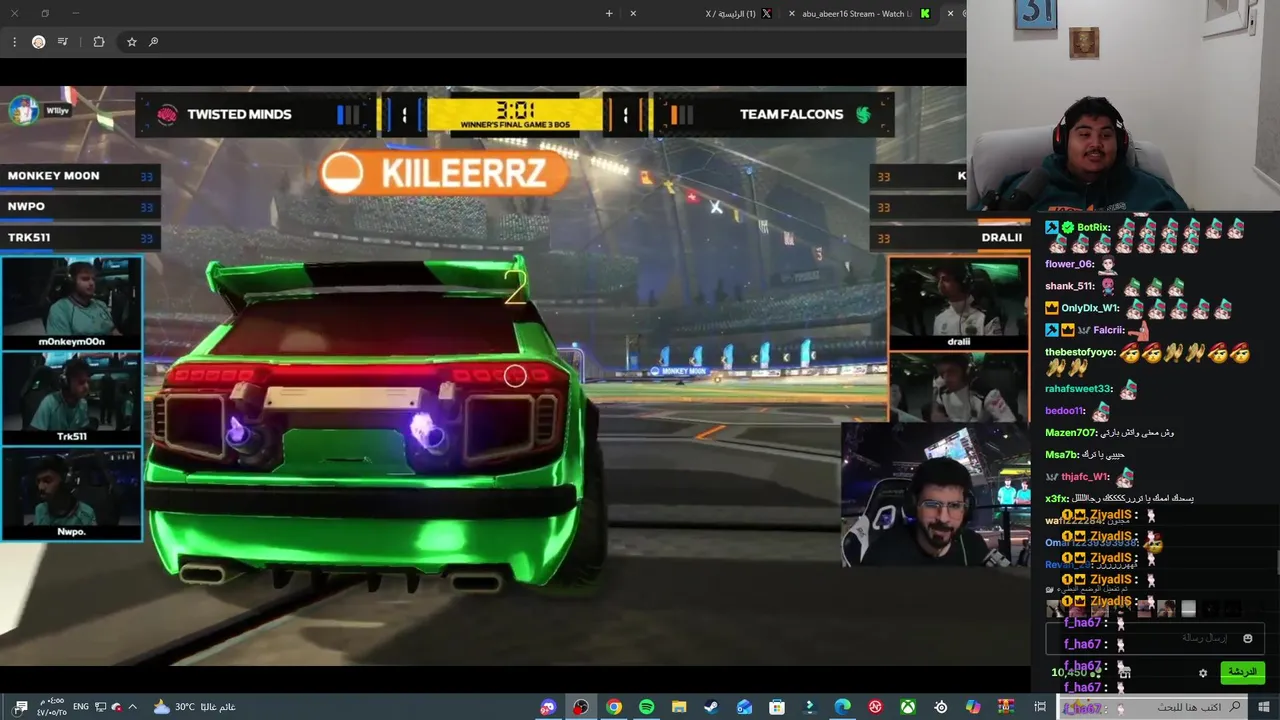Open the emoji picker in chat box
The height and width of the screenshot is (720, 1280).
(1247, 638)
